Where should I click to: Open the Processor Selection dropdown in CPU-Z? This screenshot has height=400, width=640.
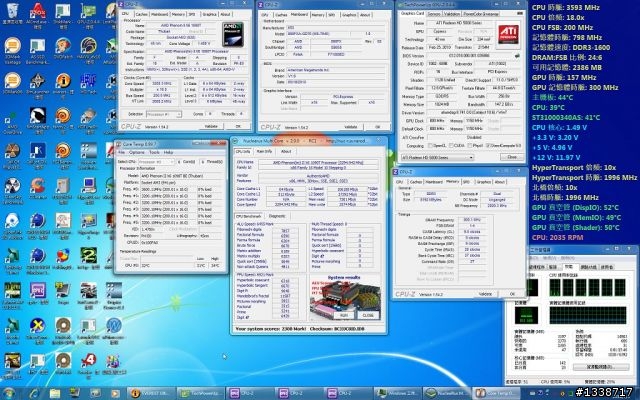(164, 114)
